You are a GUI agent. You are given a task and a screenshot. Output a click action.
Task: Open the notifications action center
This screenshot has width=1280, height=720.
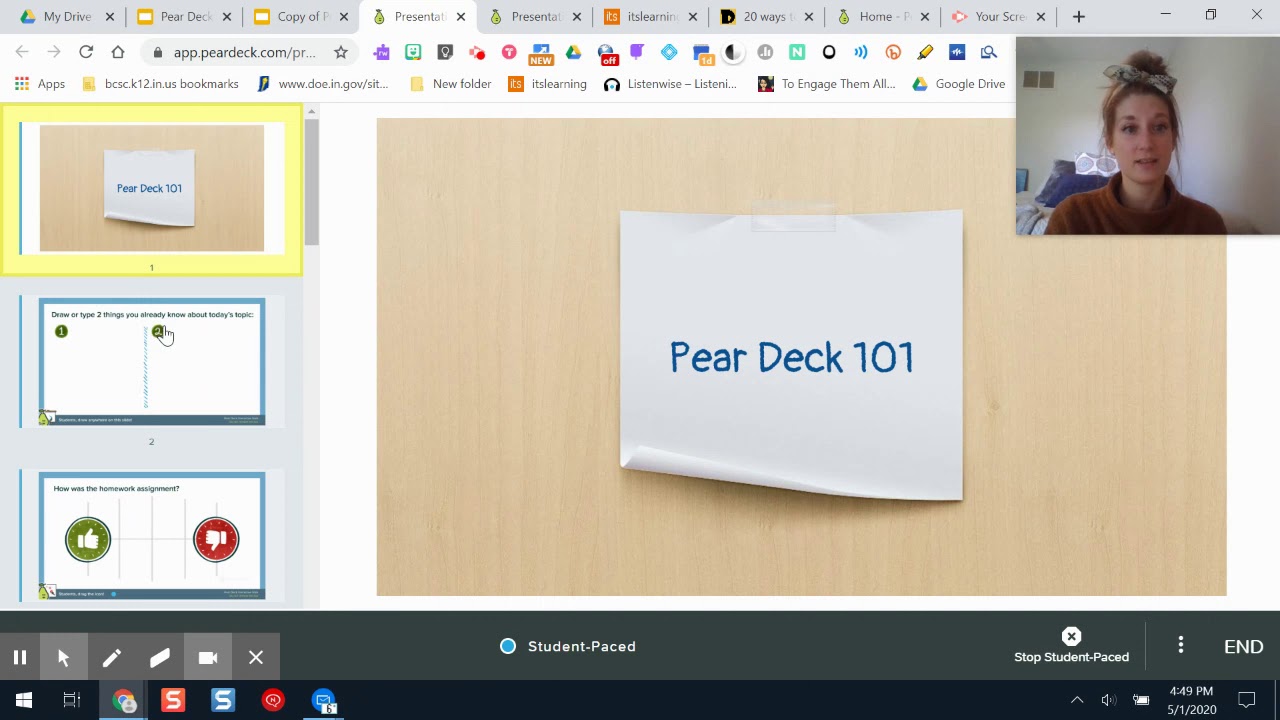coord(1246,700)
